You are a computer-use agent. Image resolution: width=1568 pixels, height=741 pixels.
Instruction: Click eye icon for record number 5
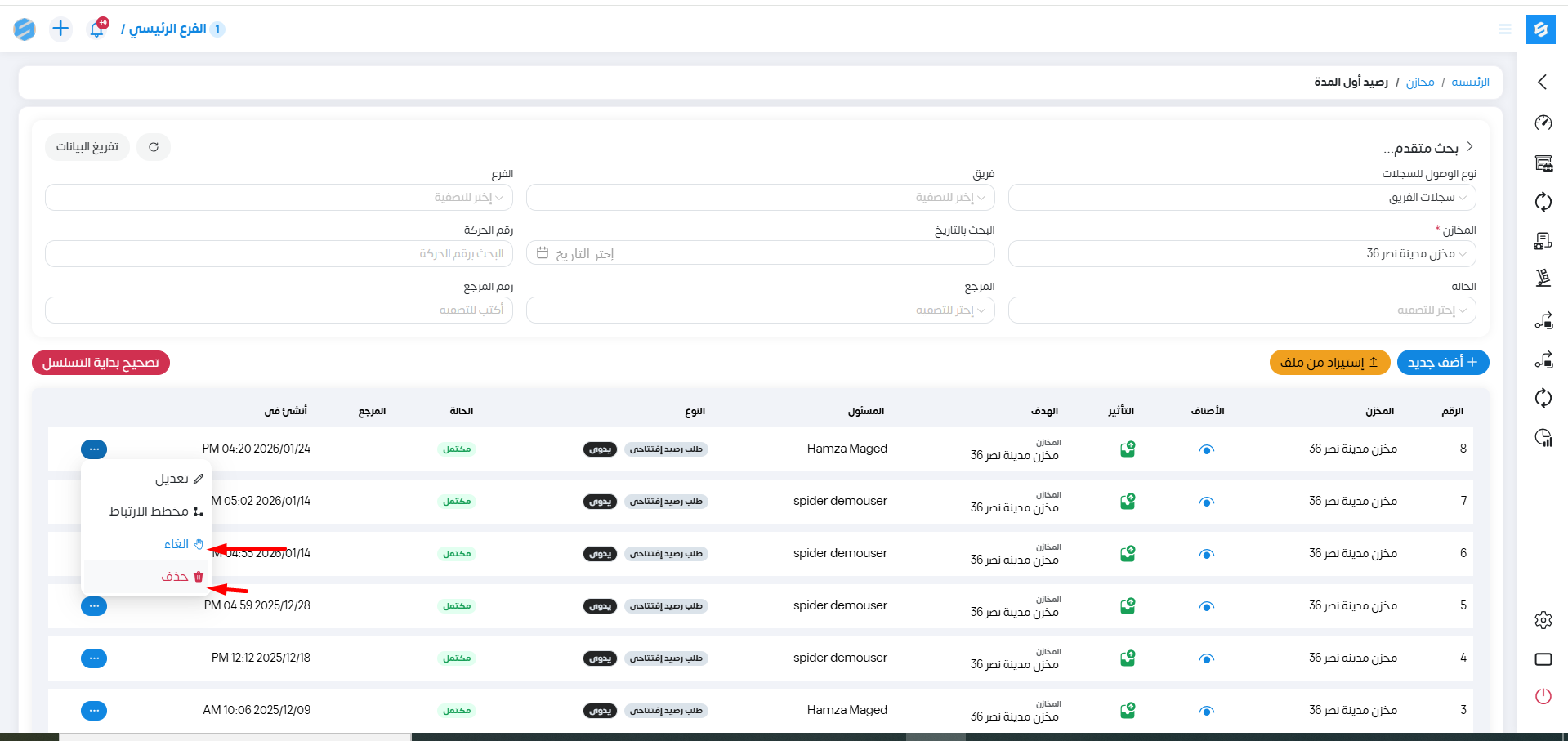tap(1207, 606)
